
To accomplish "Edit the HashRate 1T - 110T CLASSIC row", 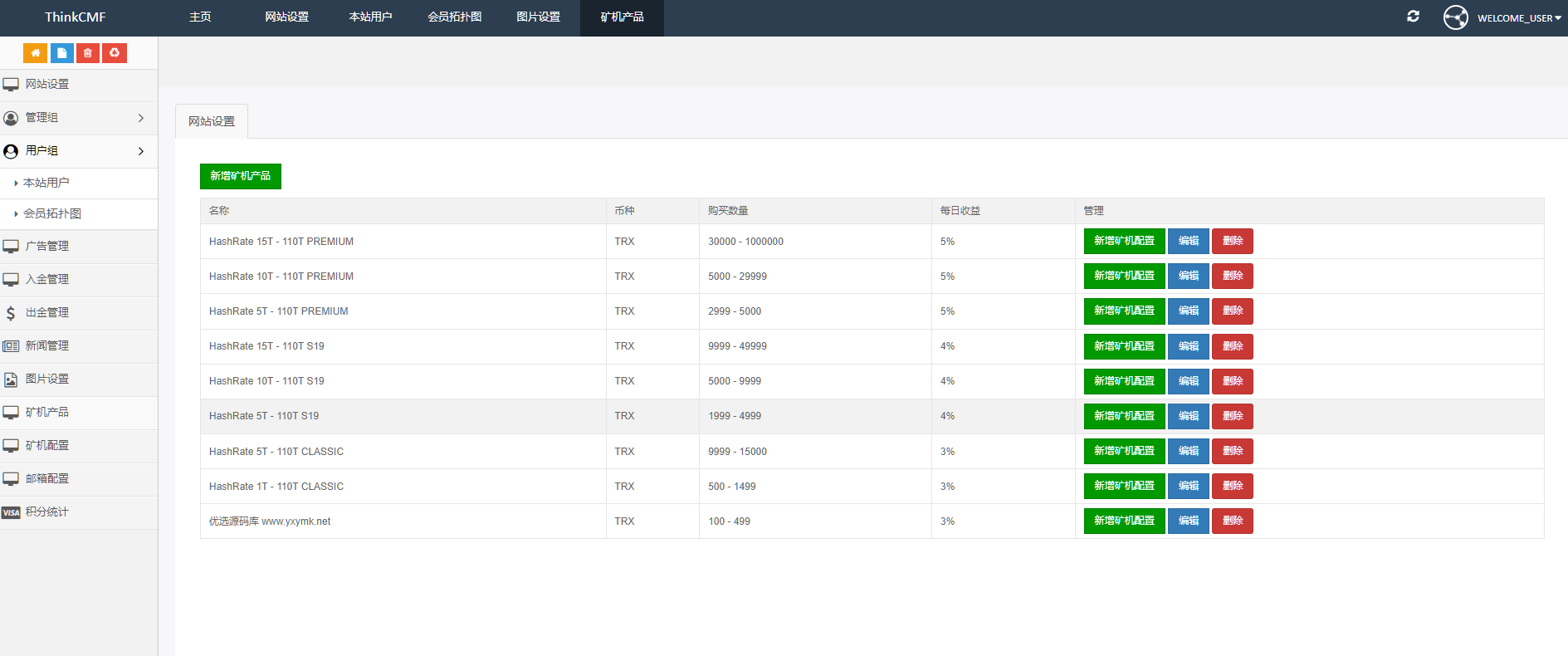I will (1189, 486).
